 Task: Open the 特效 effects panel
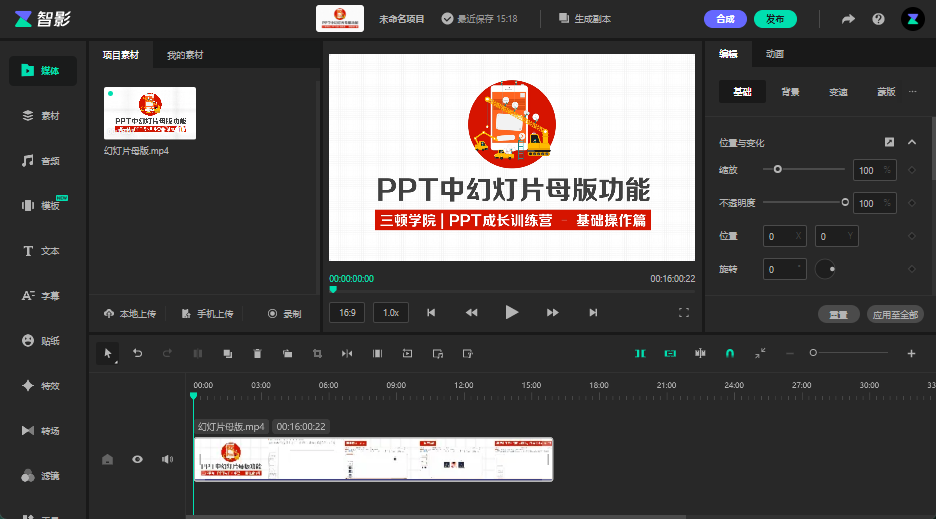point(41,386)
